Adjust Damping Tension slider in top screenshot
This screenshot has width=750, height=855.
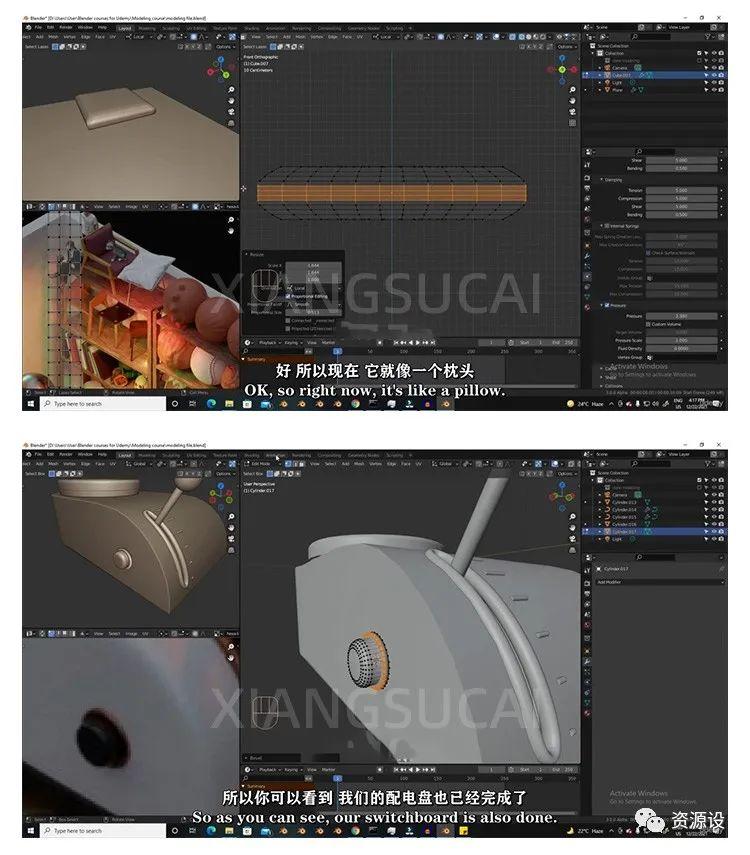pyautogui.click(x=681, y=190)
